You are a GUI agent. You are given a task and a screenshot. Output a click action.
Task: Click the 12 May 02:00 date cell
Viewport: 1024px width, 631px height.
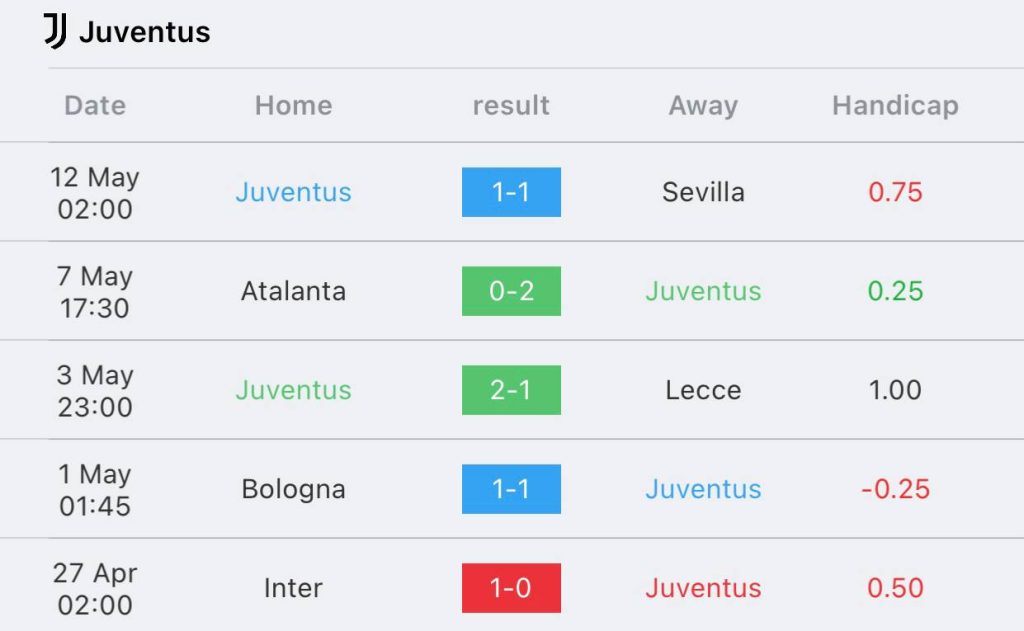click(95, 193)
